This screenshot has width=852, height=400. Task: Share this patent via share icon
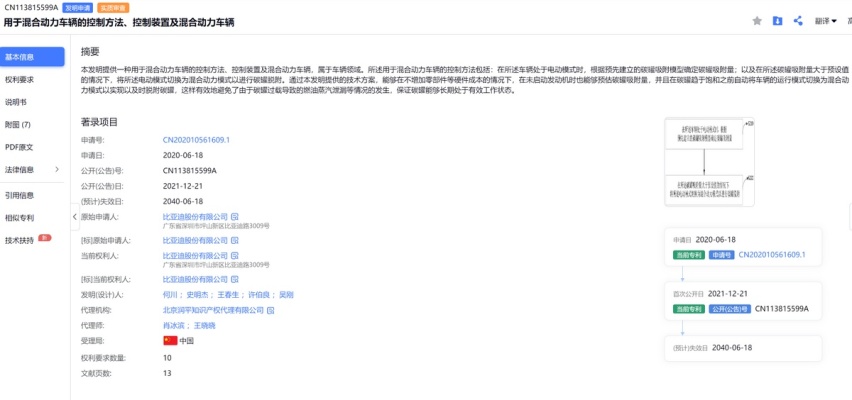pos(798,21)
